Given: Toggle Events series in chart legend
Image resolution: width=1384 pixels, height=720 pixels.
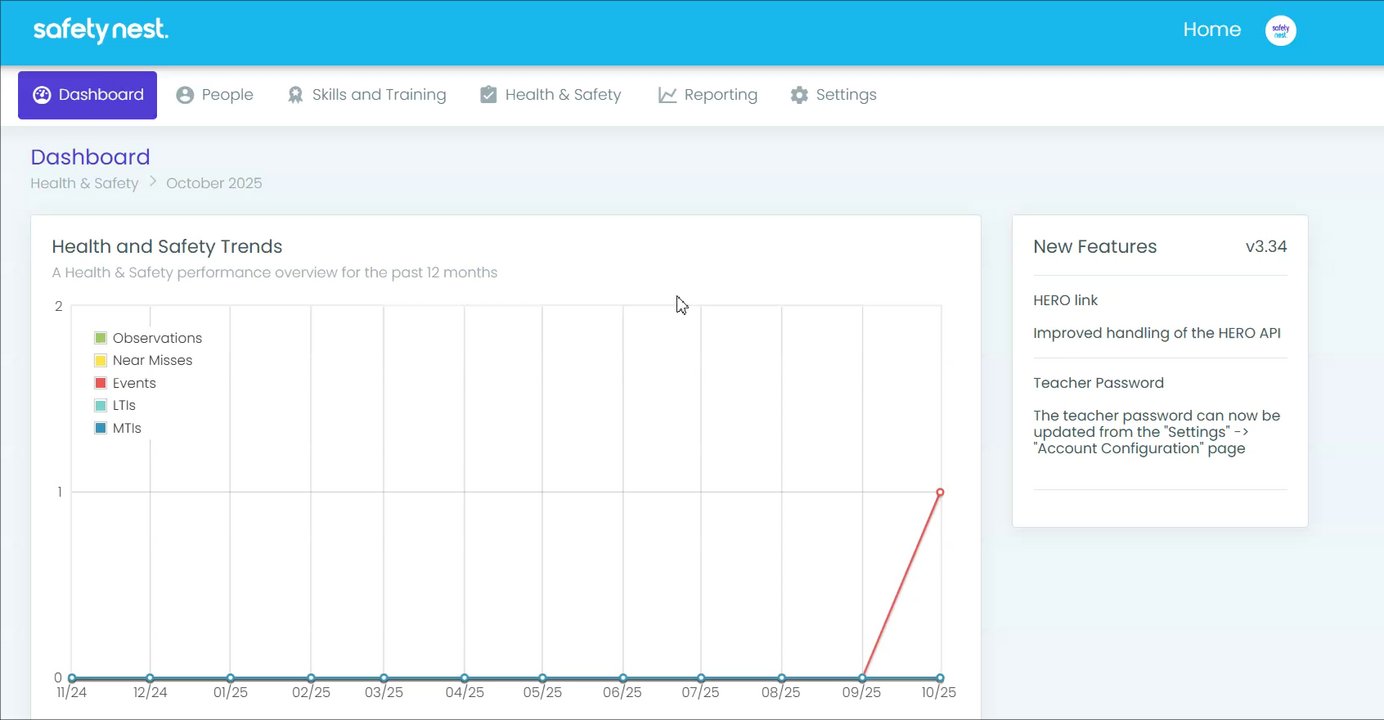Looking at the screenshot, I should point(125,383).
